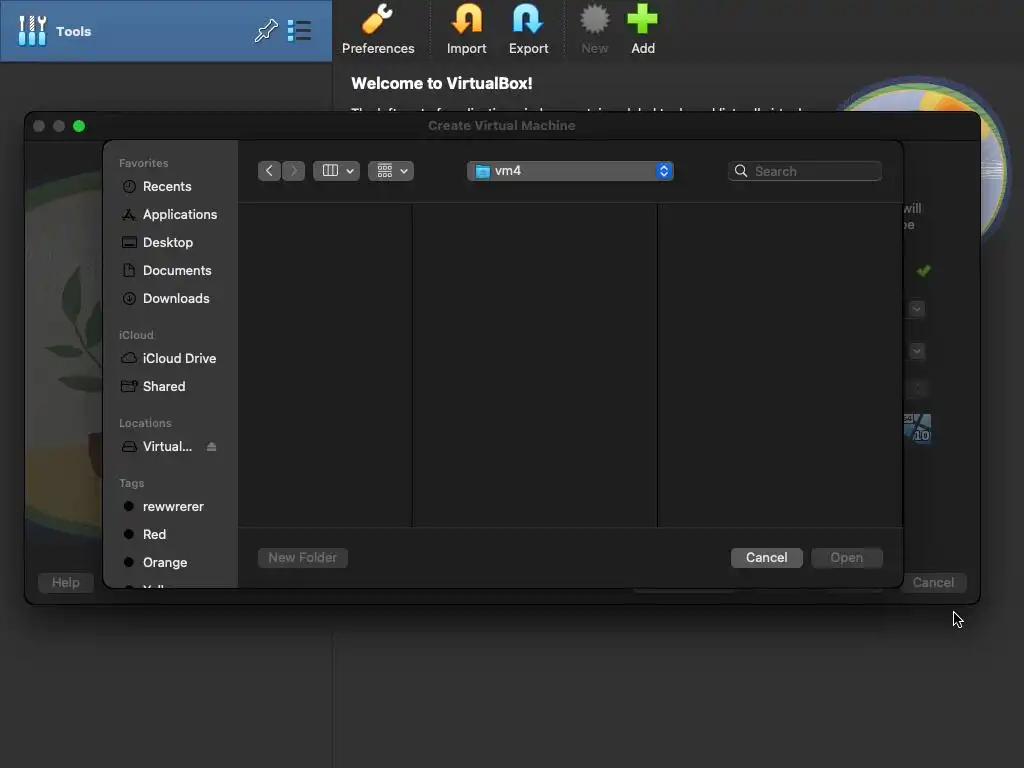This screenshot has width=1024, height=768.
Task: Click the green Add machine icon
Action: (643, 20)
